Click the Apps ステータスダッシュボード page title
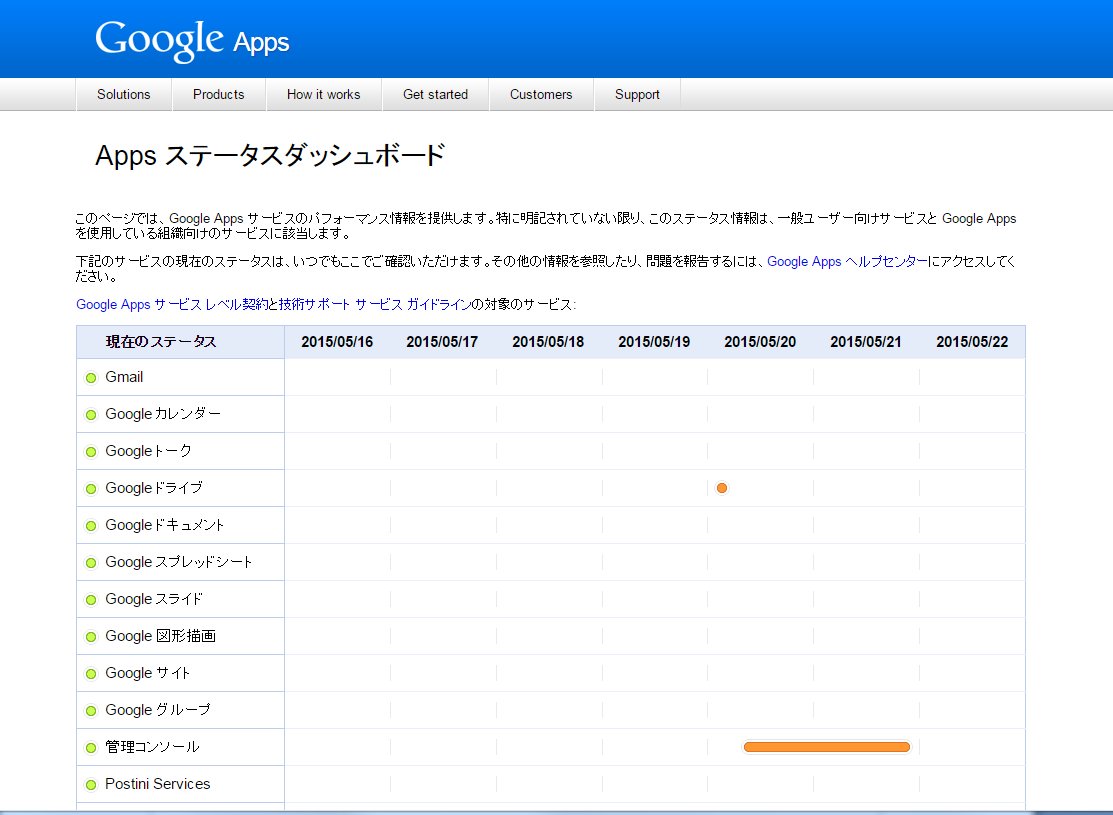Screen dimensions: 1113x815 [x=270, y=155]
